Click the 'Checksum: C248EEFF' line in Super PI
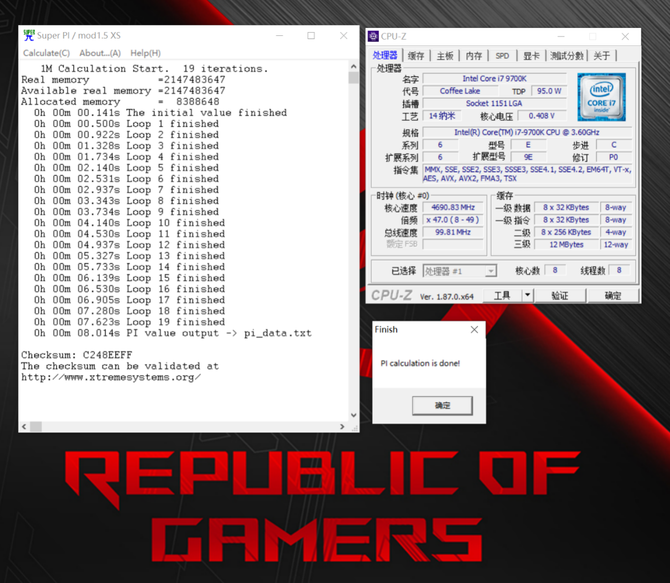The height and width of the screenshot is (583, 670). point(77,355)
